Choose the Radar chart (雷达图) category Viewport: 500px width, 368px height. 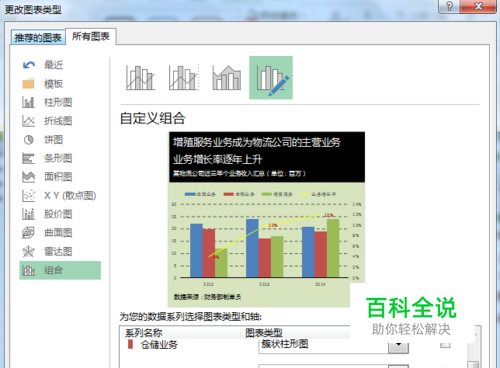(58, 251)
